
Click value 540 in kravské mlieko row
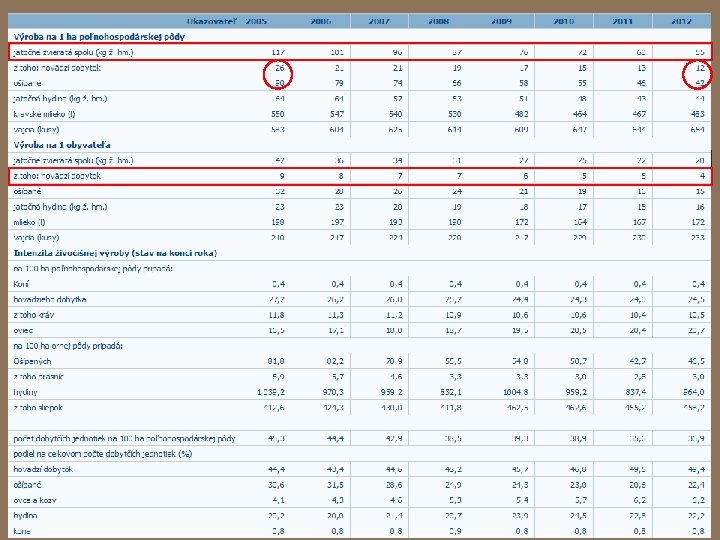point(395,114)
